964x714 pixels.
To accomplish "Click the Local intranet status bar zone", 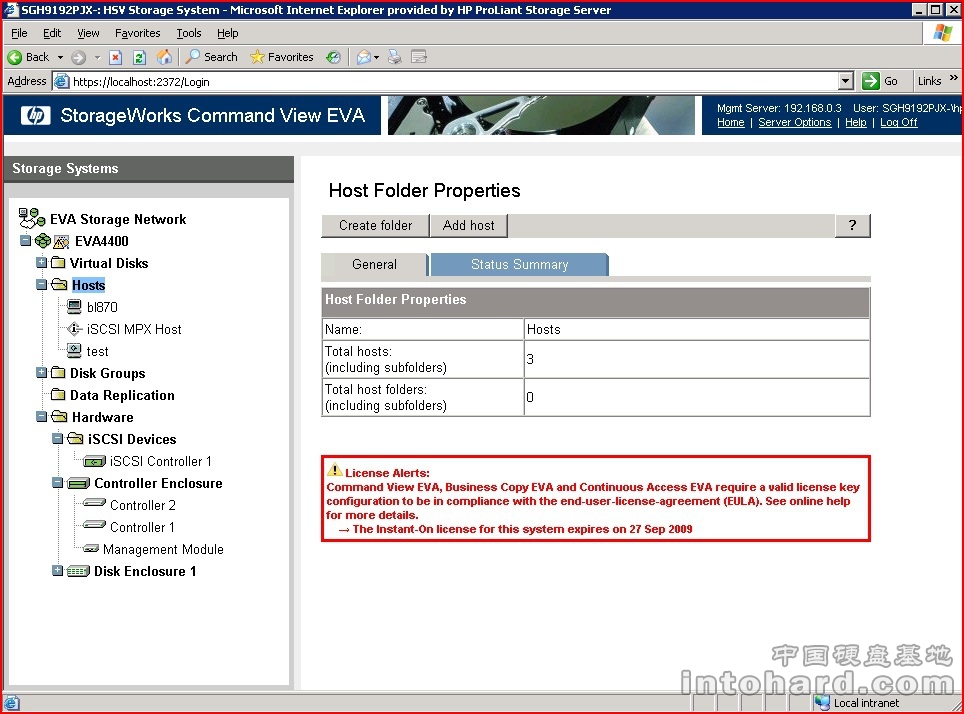I will click(857, 703).
